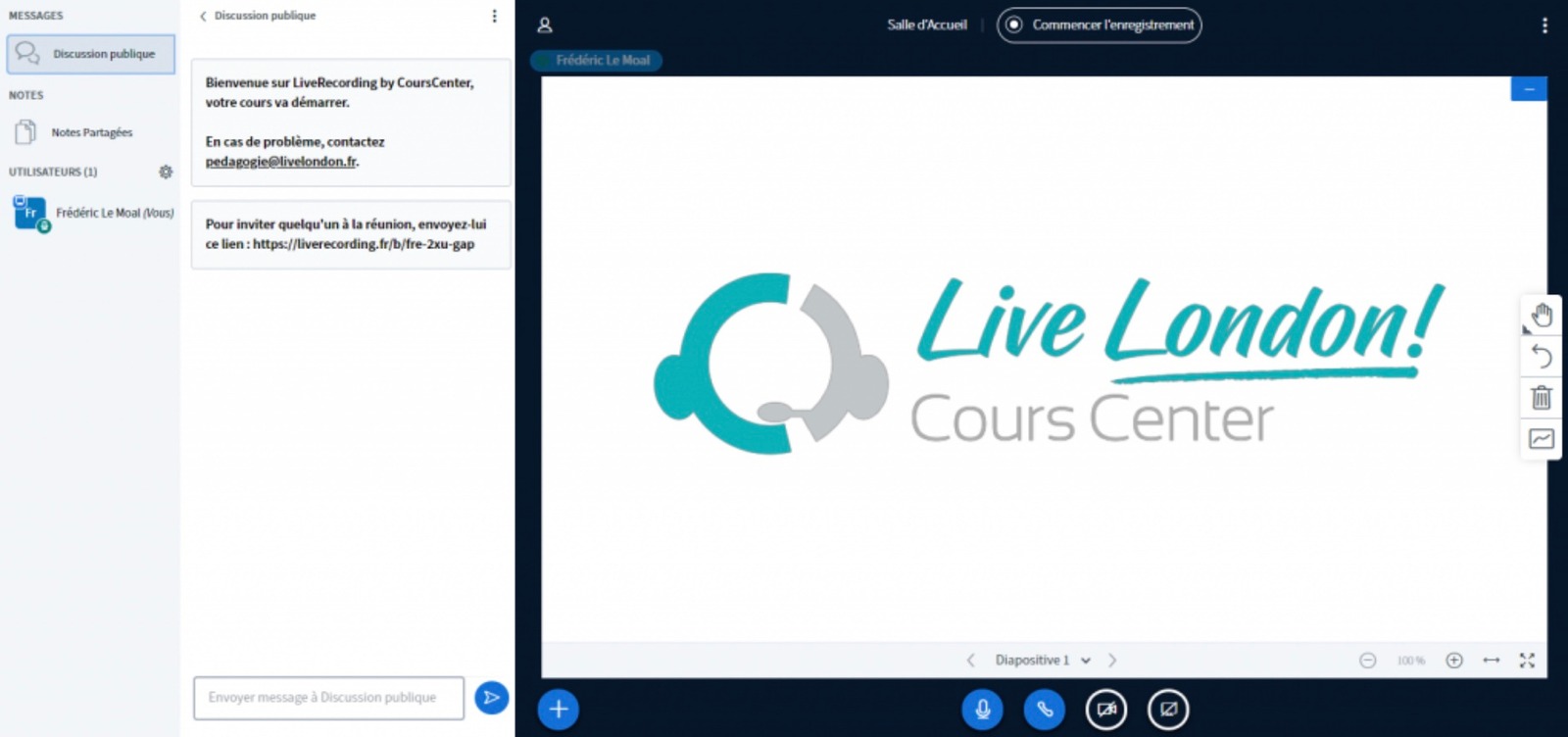Click the Salle d'Accueil room title
This screenshot has width=1568, height=737.
tap(927, 25)
